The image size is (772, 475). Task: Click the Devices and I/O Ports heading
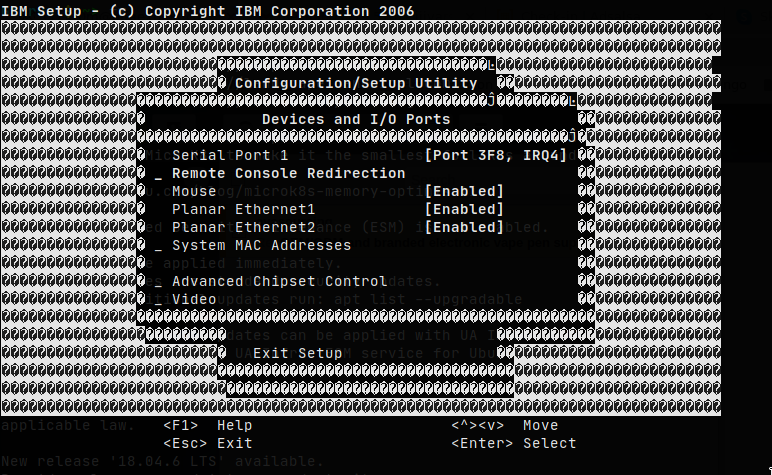pyautogui.click(x=356, y=119)
